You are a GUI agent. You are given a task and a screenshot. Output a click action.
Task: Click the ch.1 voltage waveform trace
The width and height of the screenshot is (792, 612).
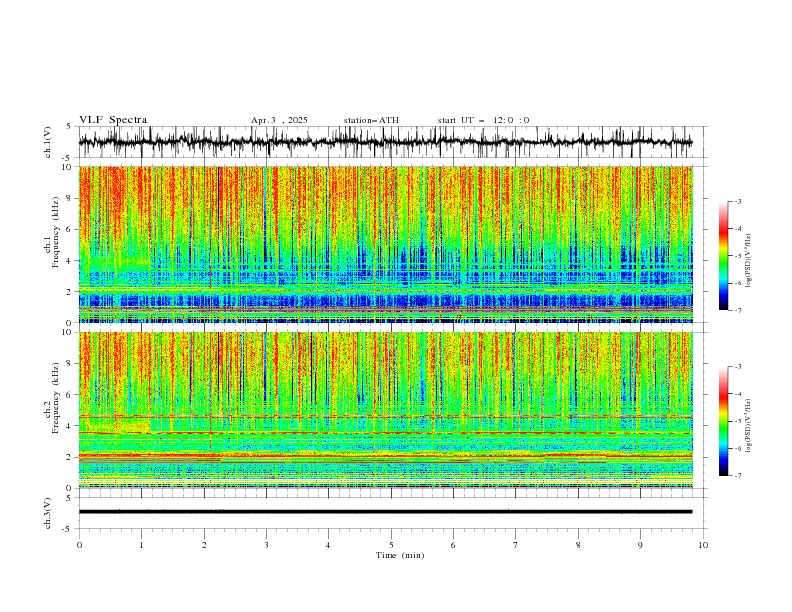[x=385, y=142]
